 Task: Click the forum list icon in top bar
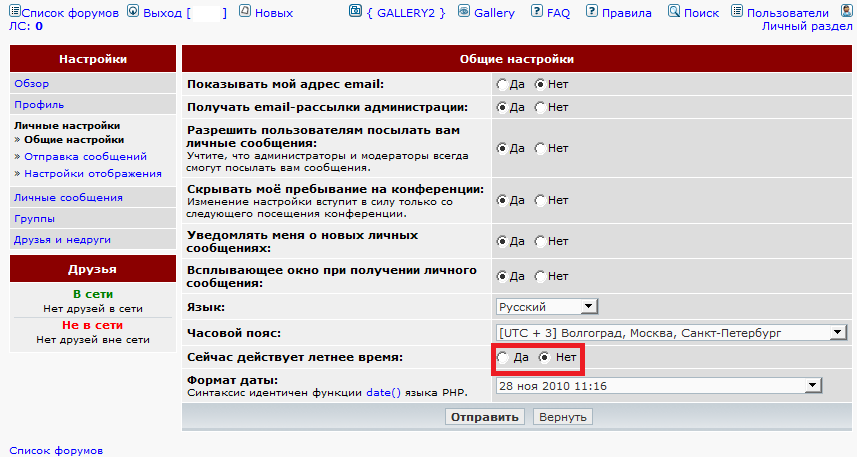14,12
